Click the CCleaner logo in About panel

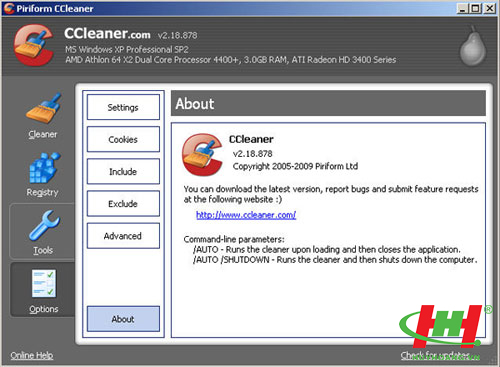(202, 154)
